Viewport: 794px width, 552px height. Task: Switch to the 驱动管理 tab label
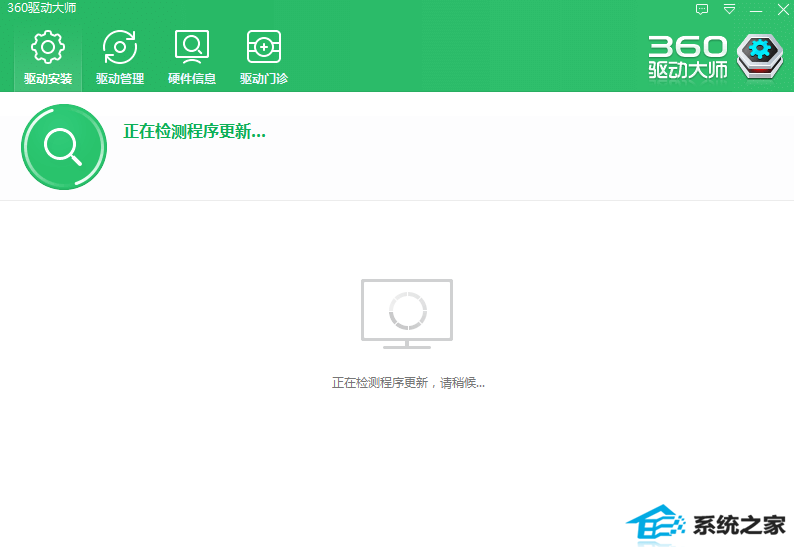pyautogui.click(x=120, y=79)
